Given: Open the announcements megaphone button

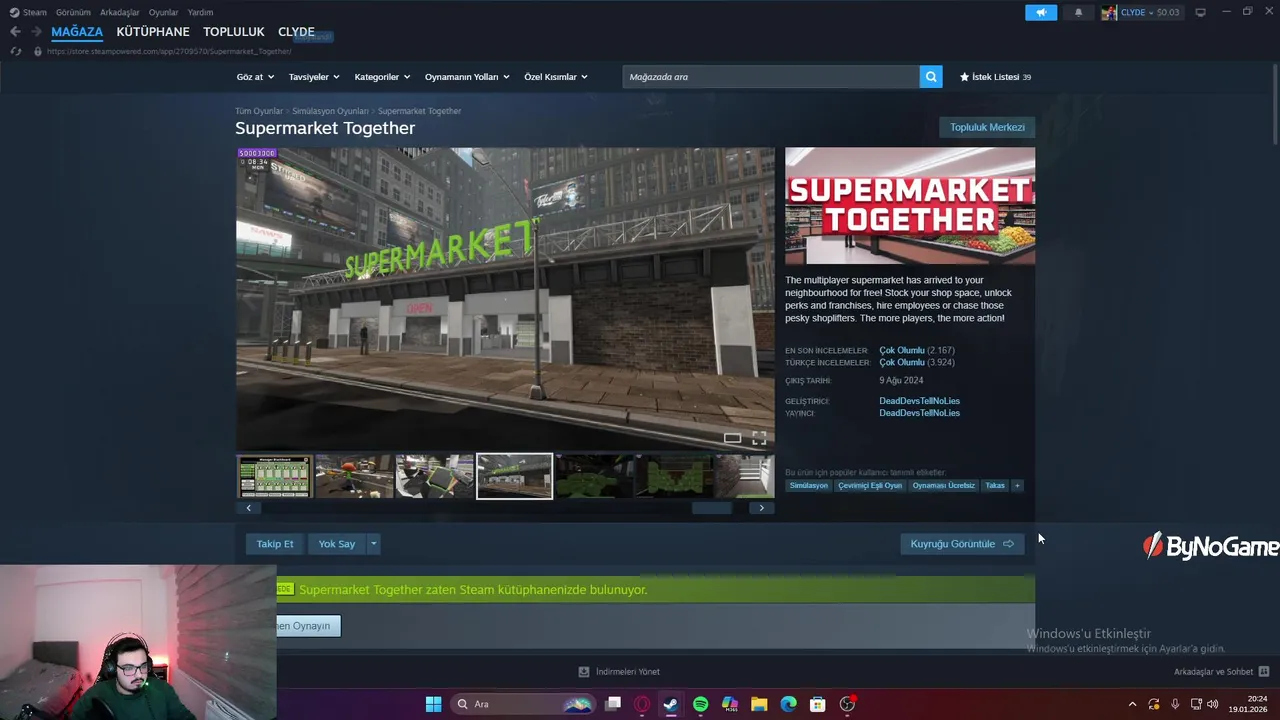Looking at the screenshot, I should 1041,12.
